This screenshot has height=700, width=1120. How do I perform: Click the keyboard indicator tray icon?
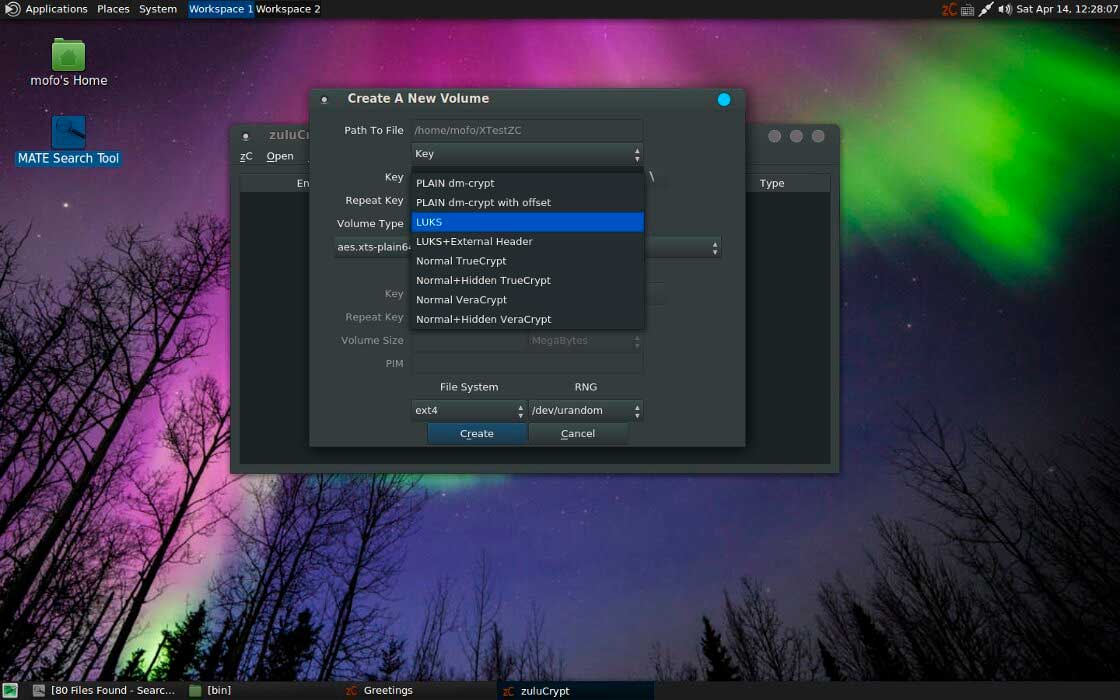tap(967, 9)
